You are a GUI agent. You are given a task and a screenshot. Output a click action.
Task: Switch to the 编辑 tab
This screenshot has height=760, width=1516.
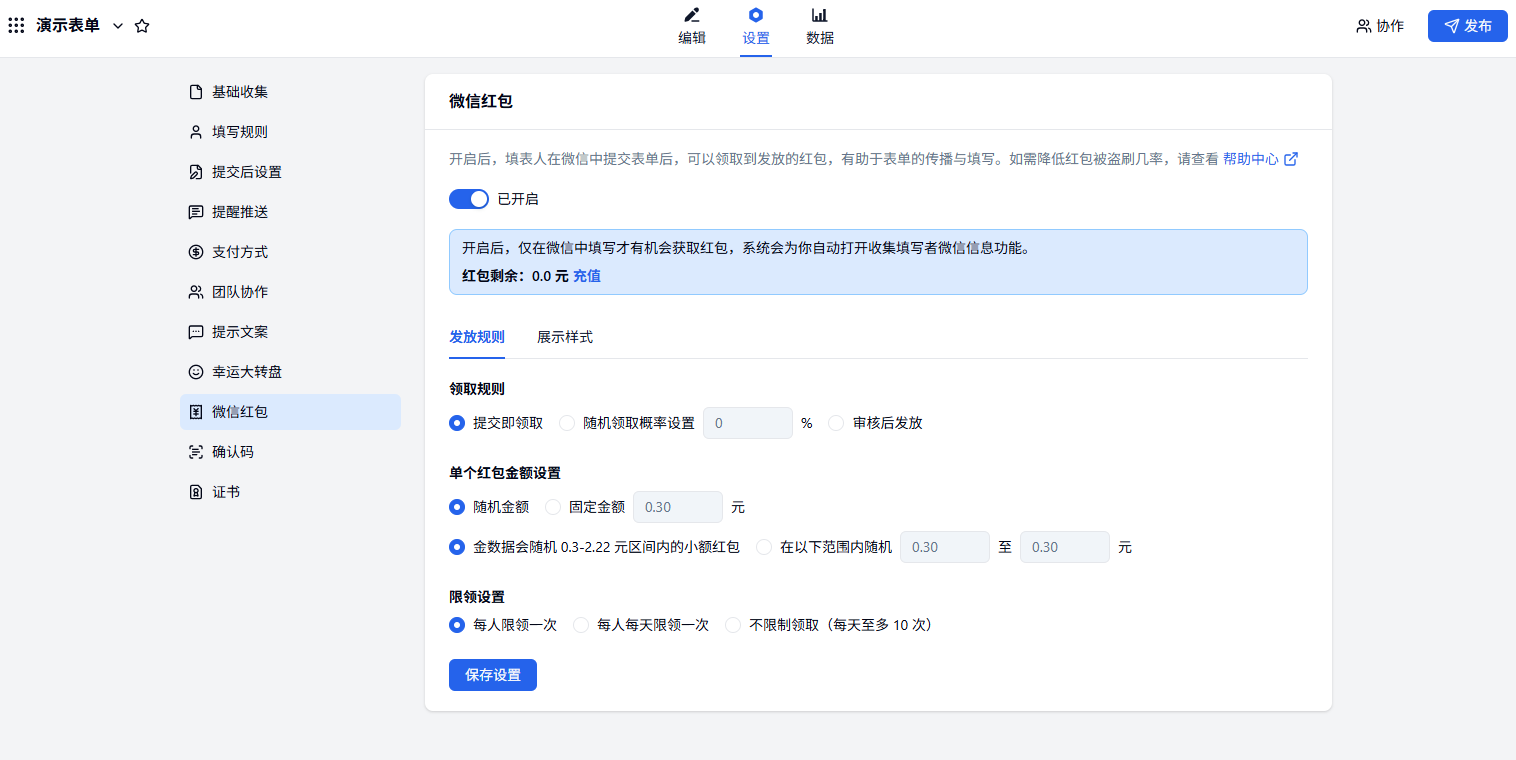[692, 27]
